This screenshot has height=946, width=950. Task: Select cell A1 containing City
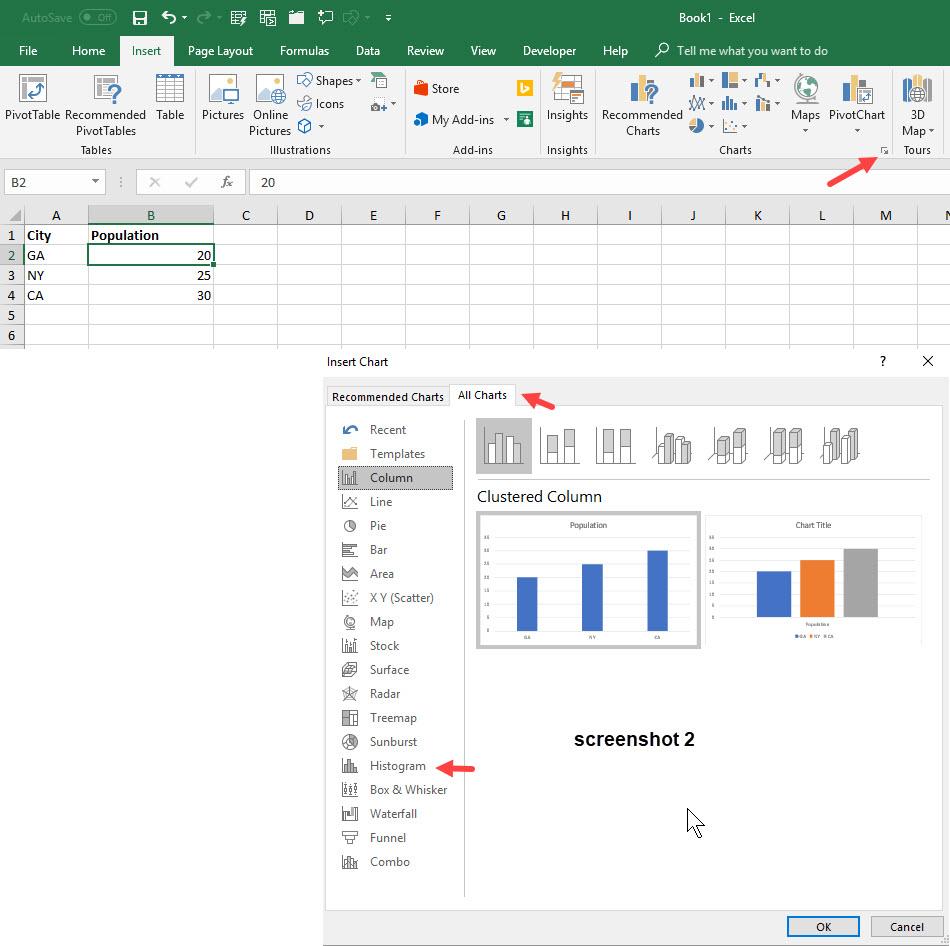point(56,235)
